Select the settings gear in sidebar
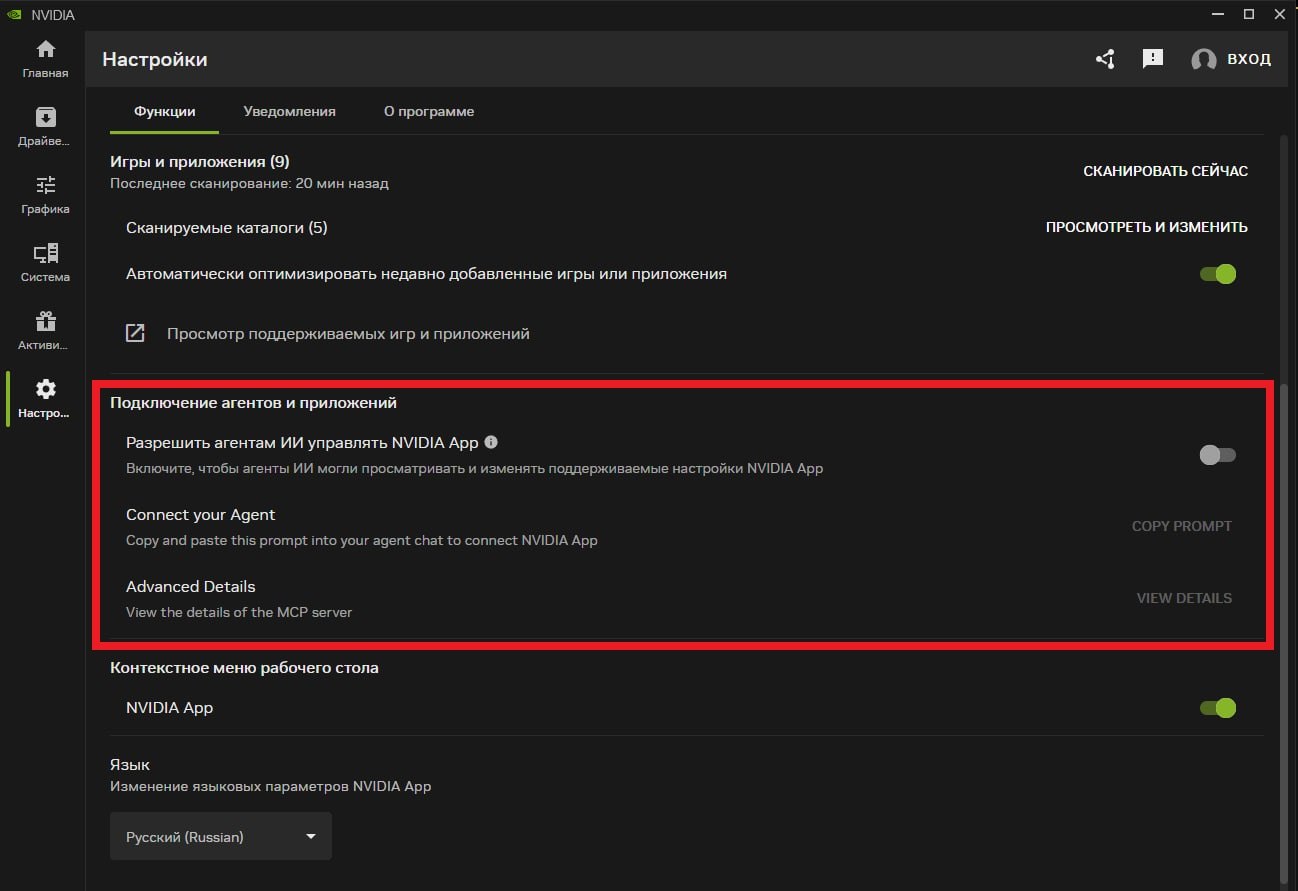Viewport: 1298px width, 891px height. click(x=45, y=399)
